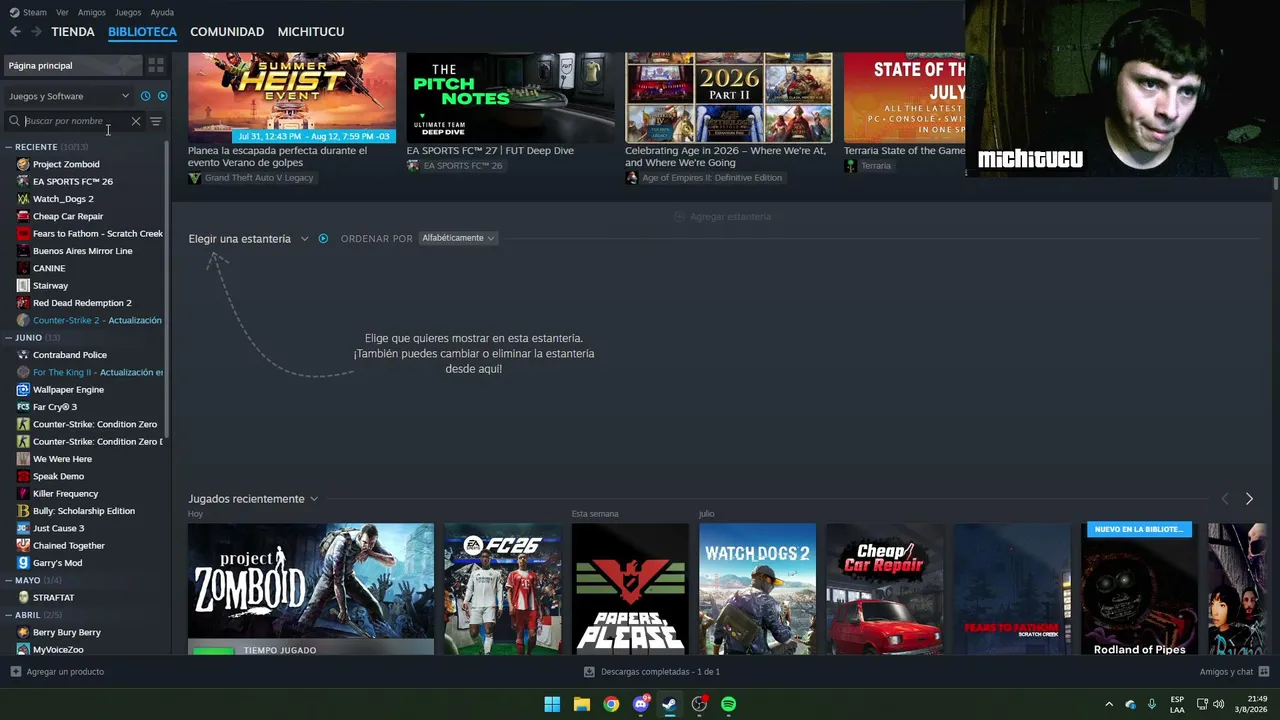This screenshot has height=720, width=1280.
Task: Open Windows Start menu
Action: [x=552, y=704]
